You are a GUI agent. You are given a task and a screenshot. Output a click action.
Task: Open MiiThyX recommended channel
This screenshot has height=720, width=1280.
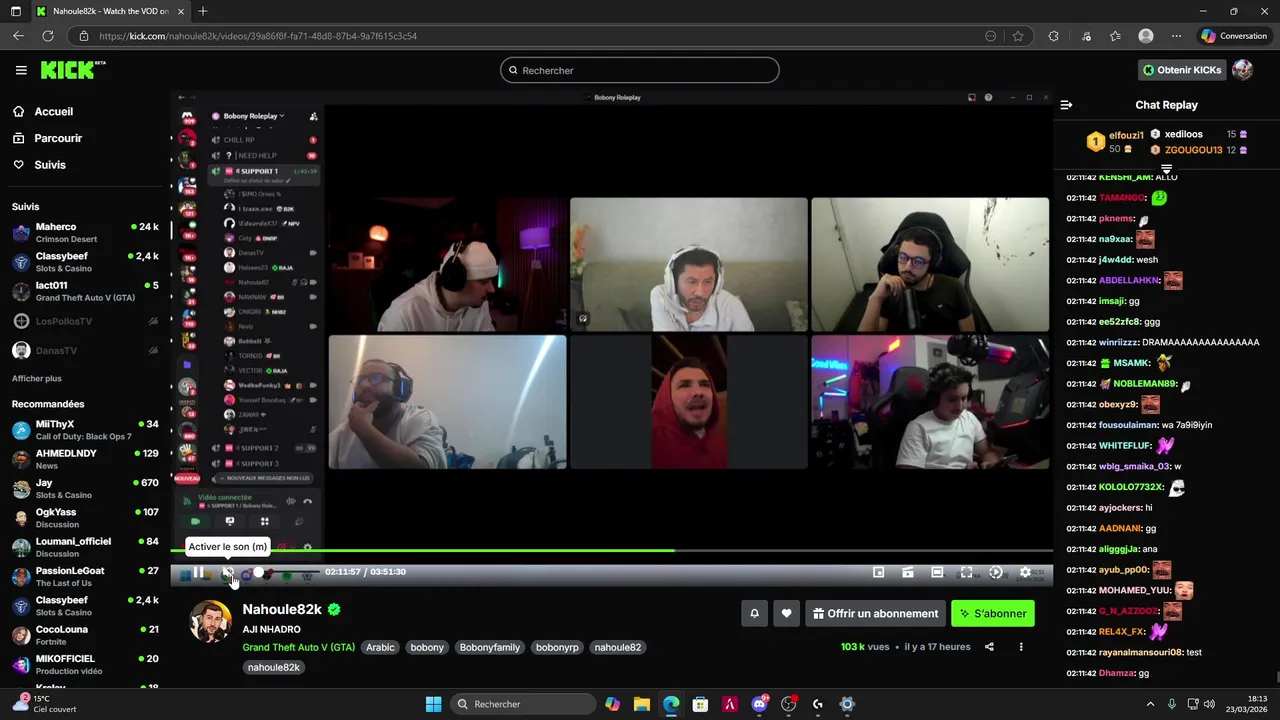[85, 430]
